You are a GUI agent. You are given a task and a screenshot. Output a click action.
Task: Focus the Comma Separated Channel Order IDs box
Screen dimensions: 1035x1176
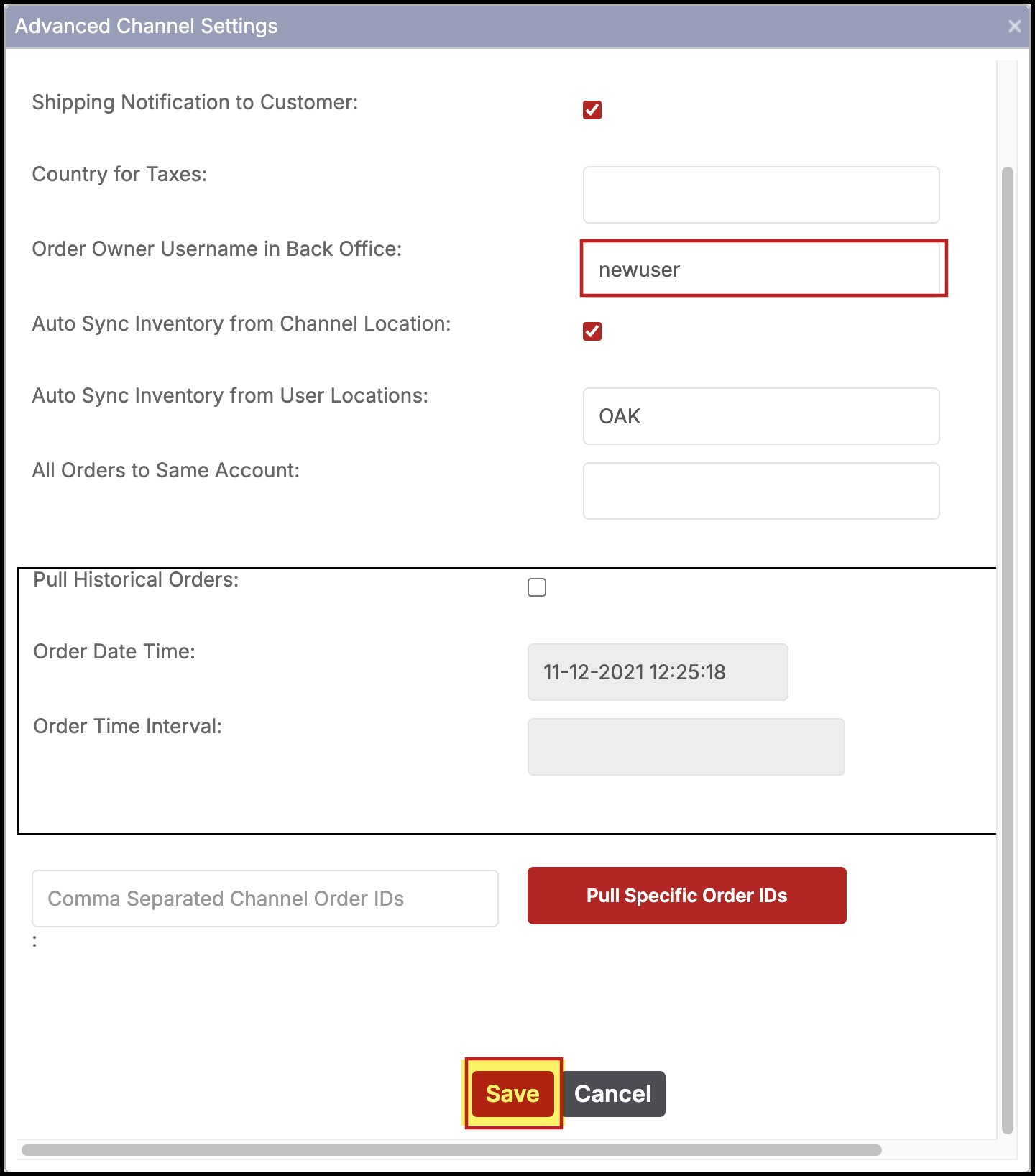coord(265,899)
